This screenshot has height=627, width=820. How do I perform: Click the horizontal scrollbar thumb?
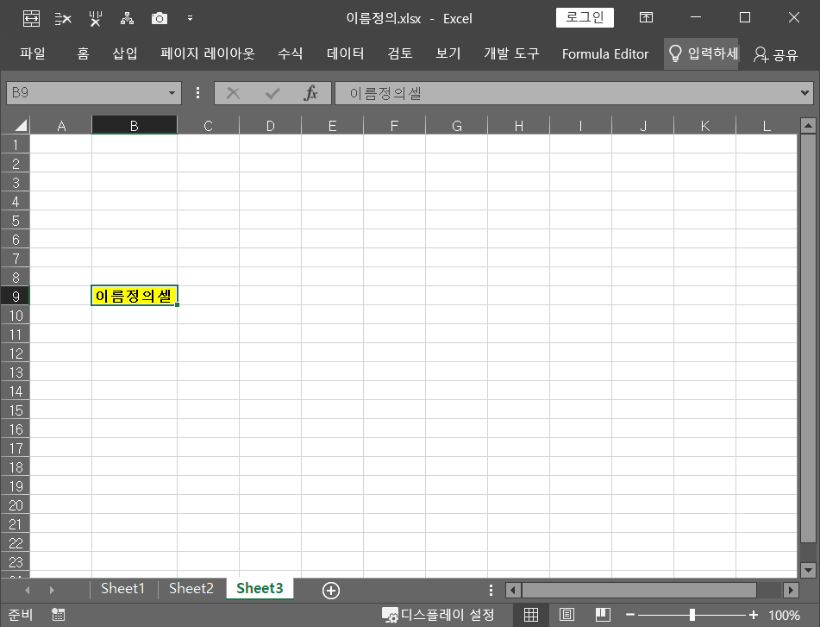(x=639, y=590)
